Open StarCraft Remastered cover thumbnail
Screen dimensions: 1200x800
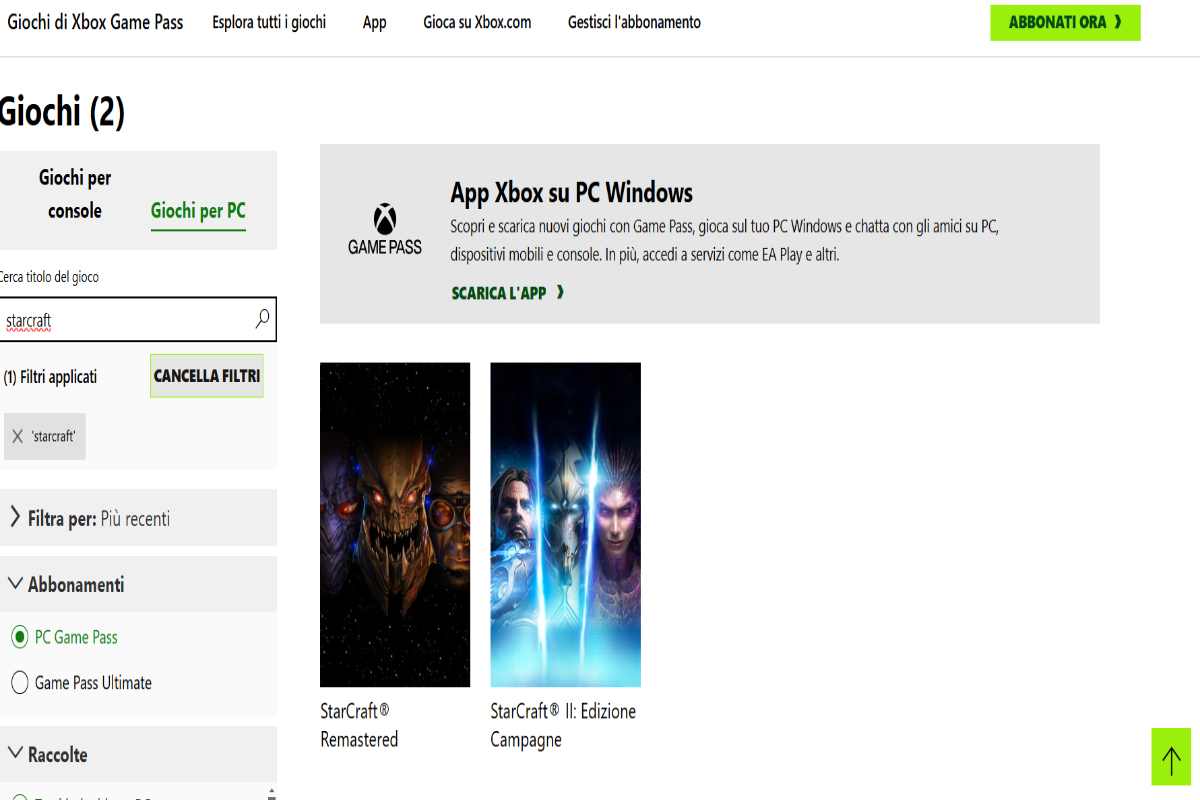(x=395, y=524)
